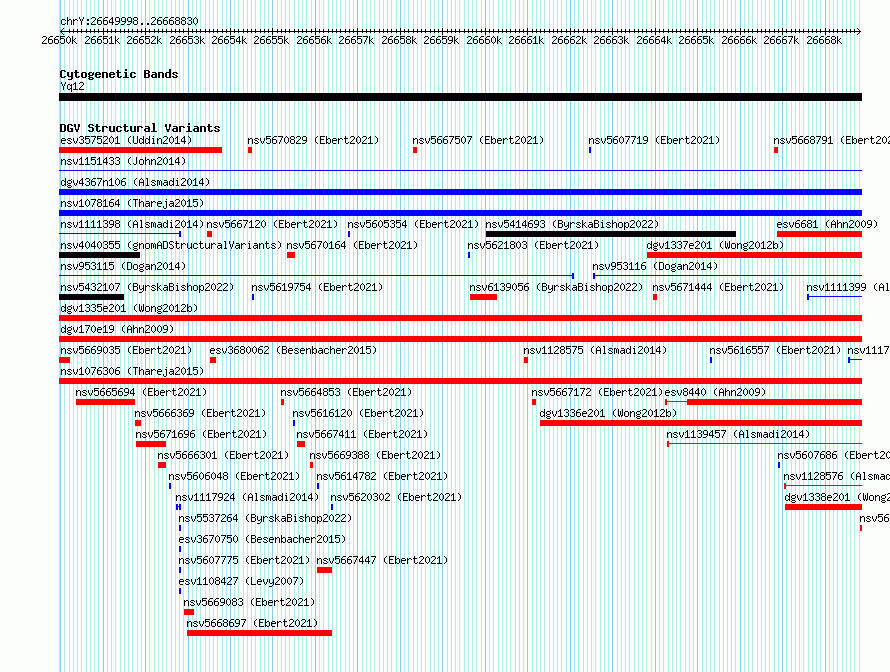Select nsv5414693 (ByrskaBishop2022) label

coord(572,224)
